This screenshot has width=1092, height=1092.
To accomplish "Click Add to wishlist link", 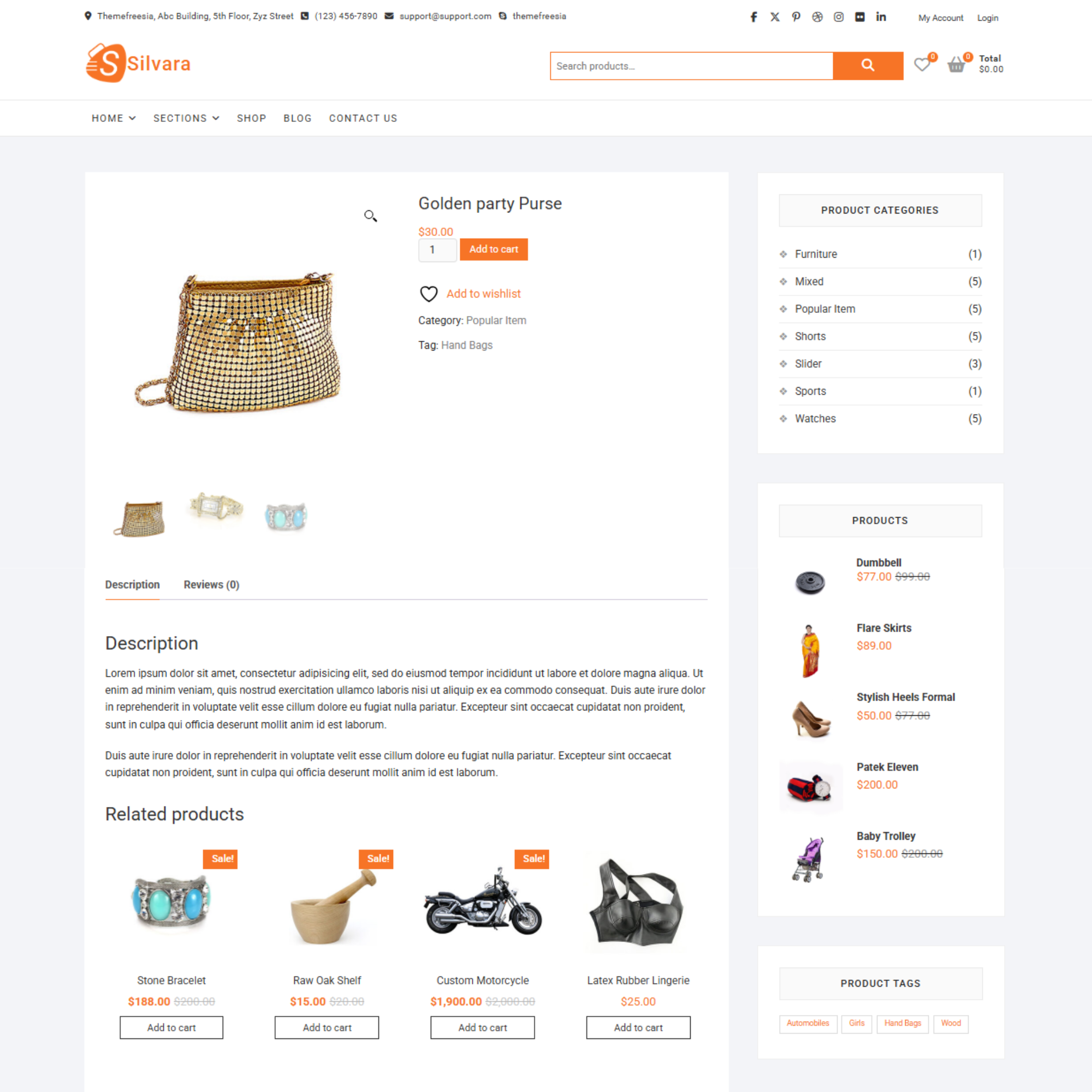I will tap(483, 294).
